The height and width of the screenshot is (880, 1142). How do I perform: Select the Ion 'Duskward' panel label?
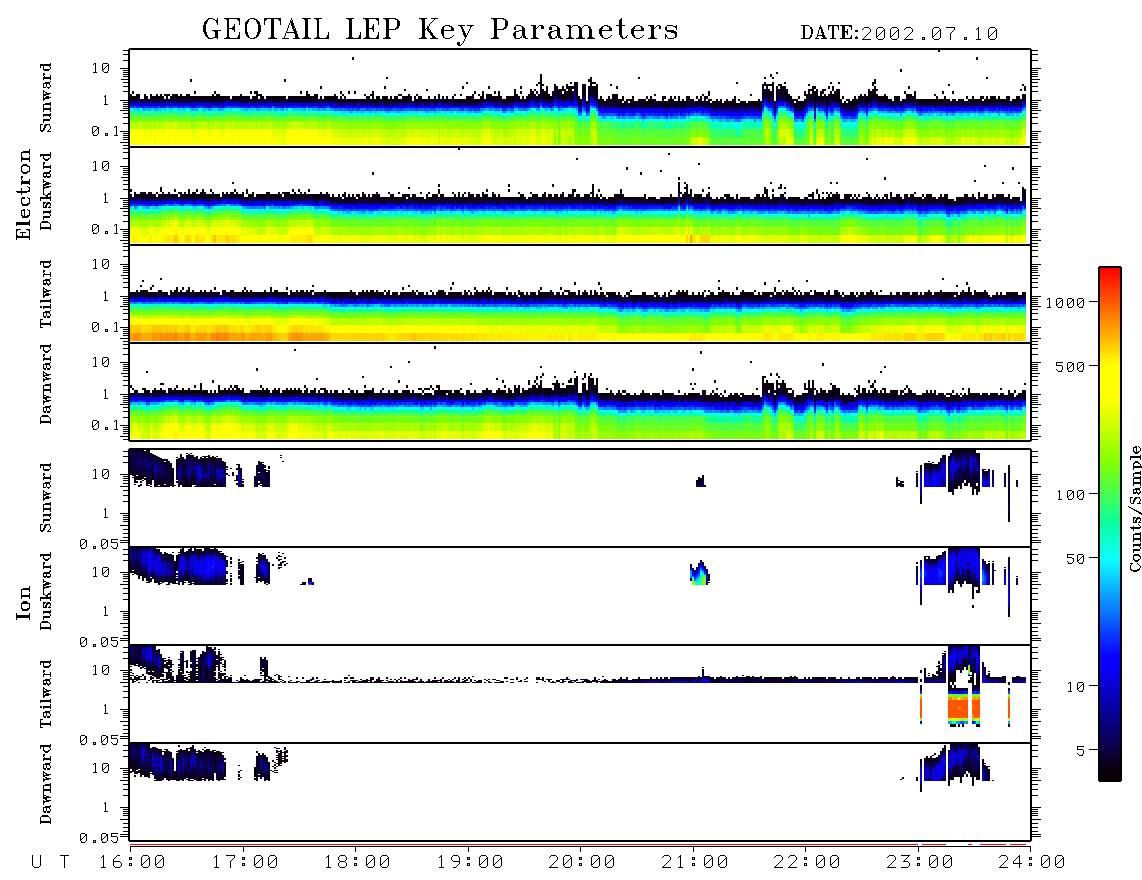coord(45,592)
